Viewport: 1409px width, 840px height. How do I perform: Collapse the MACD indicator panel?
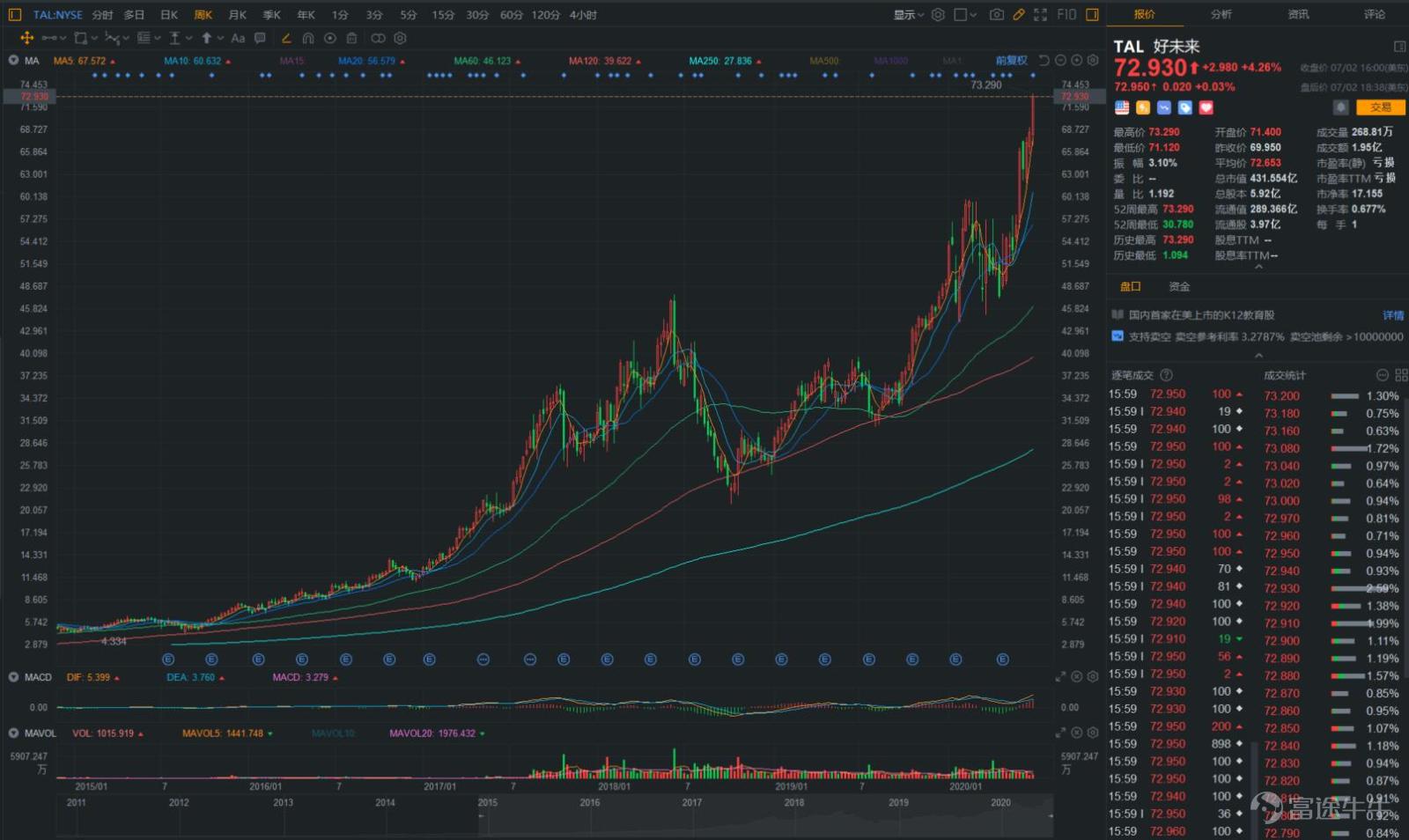coord(13,677)
